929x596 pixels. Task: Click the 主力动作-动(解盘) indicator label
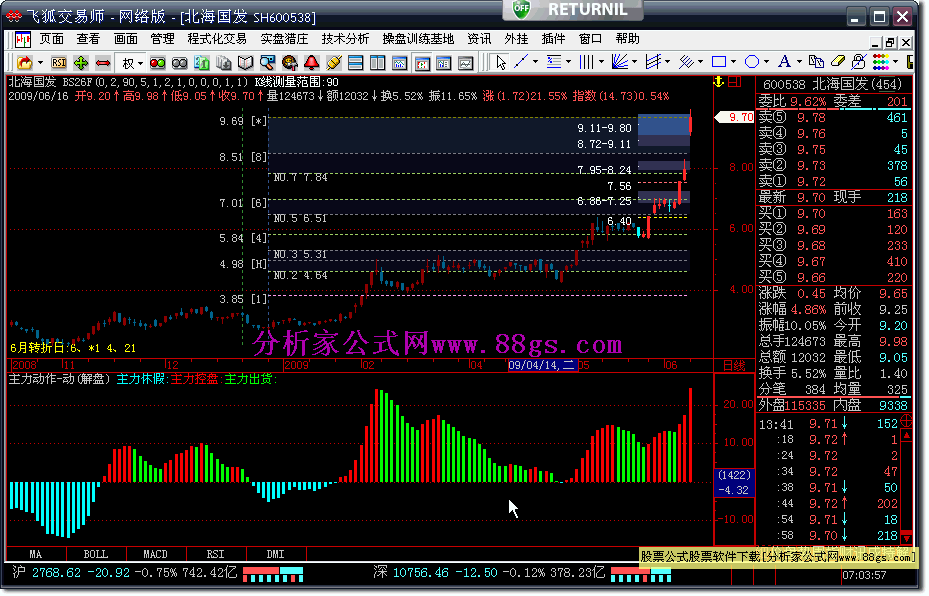pos(59,379)
